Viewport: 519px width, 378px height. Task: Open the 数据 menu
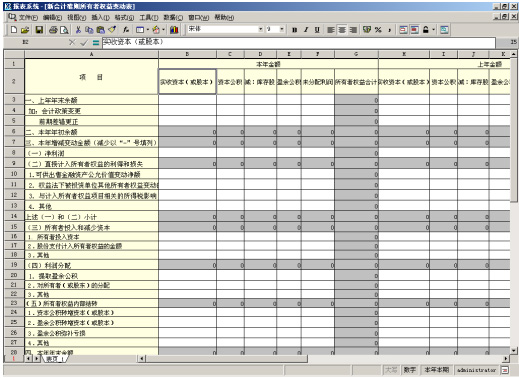pos(173,17)
